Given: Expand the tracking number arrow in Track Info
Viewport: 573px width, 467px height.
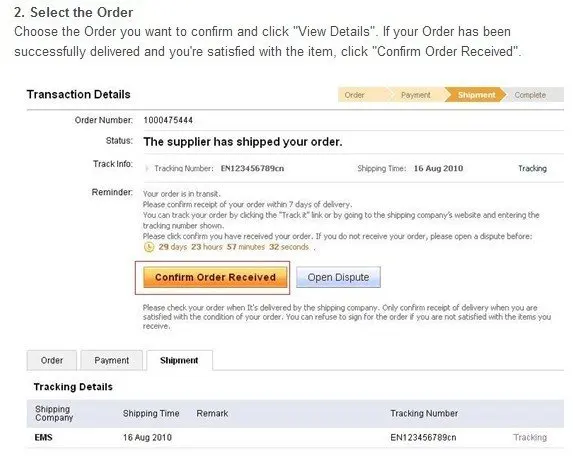Looking at the screenshot, I should click(x=147, y=168).
